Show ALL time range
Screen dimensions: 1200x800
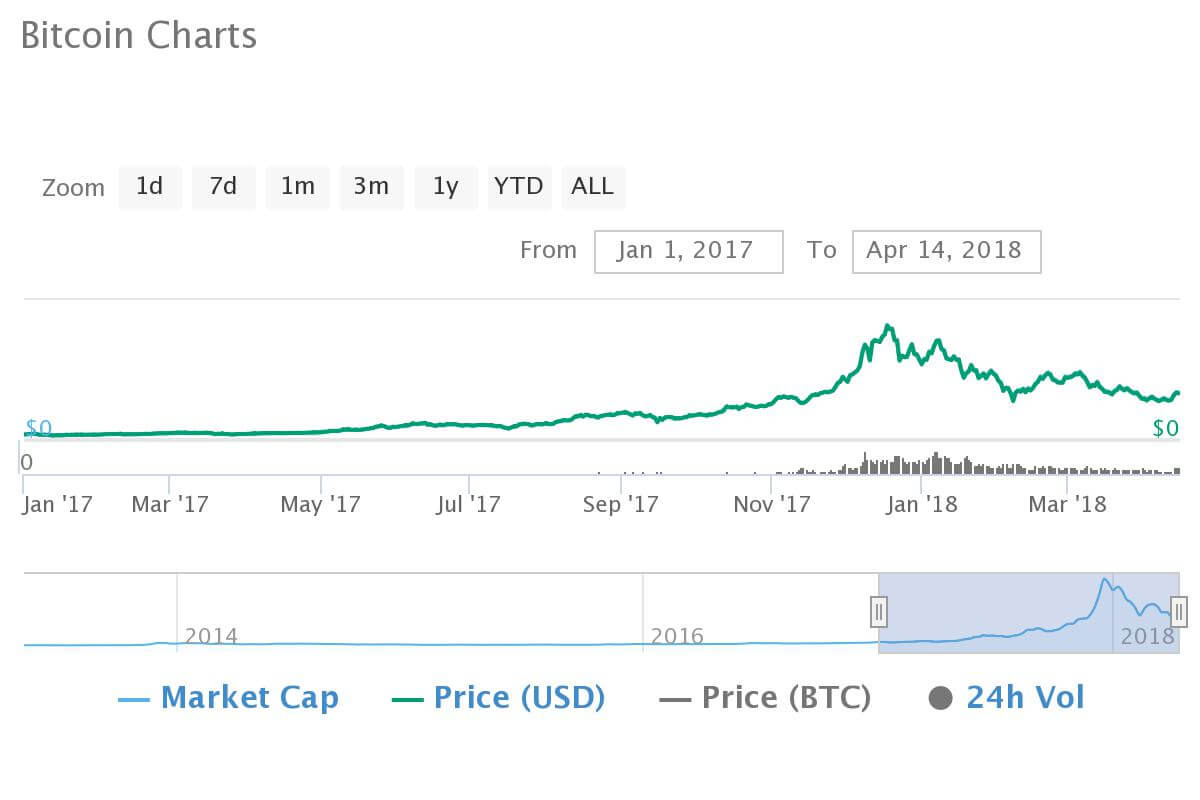pos(592,187)
